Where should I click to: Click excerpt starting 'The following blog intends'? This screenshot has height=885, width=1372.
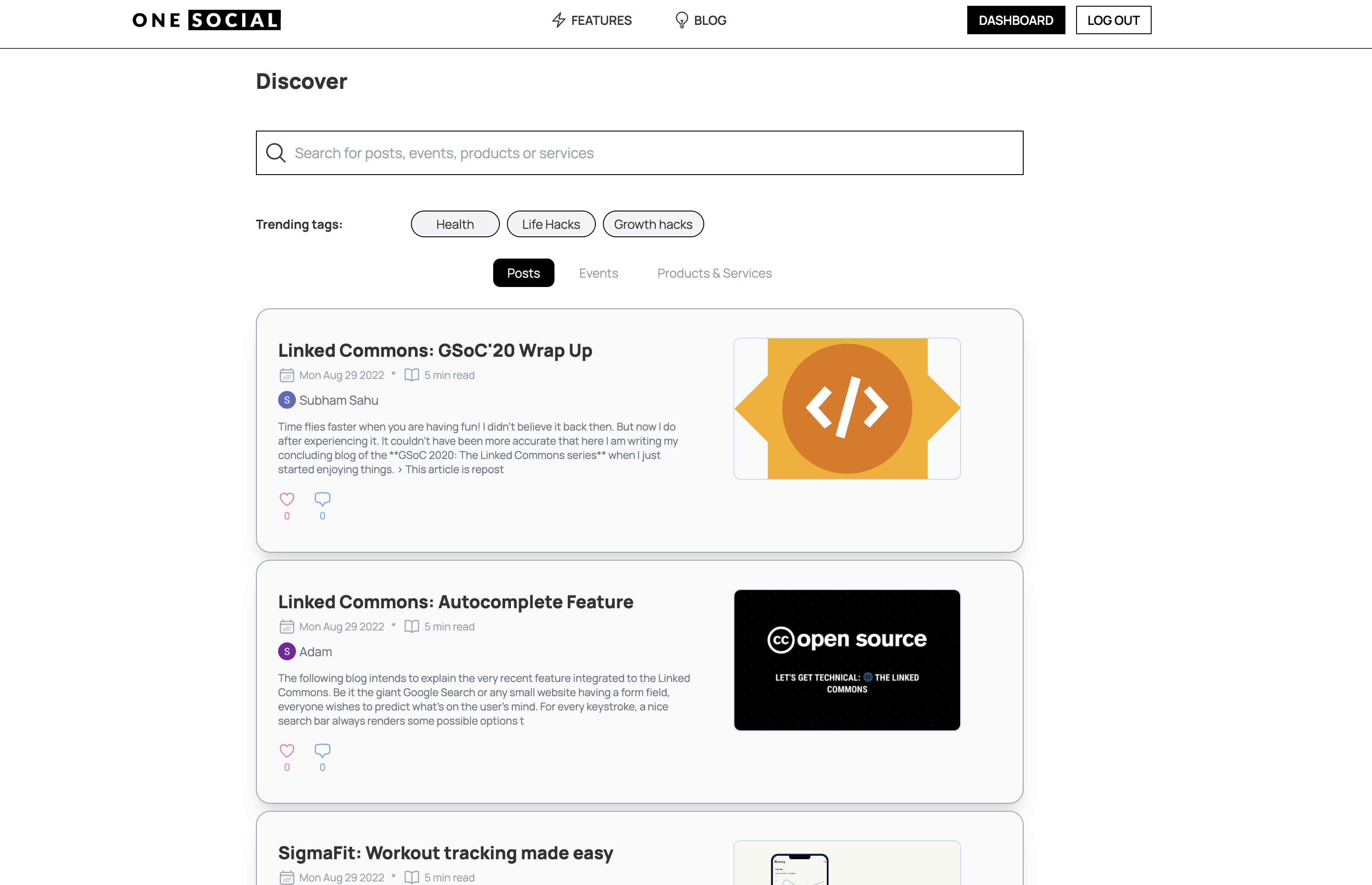click(x=484, y=699)
